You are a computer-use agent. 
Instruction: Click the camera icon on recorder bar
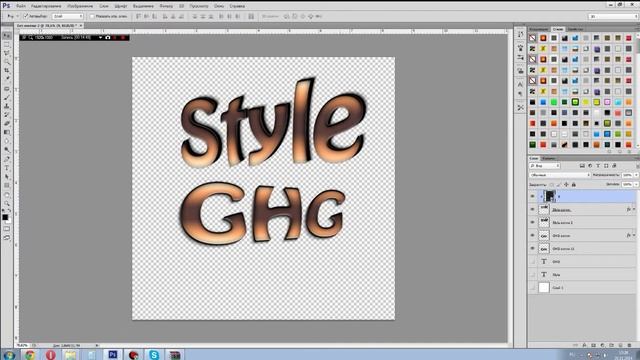click(108, 38)
